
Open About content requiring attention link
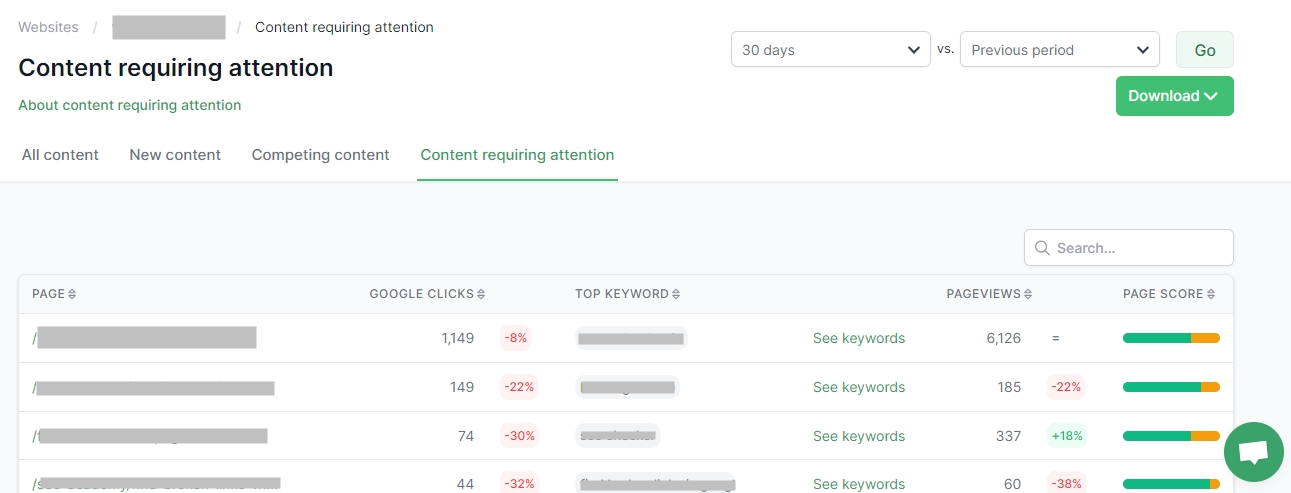(130, 105)
